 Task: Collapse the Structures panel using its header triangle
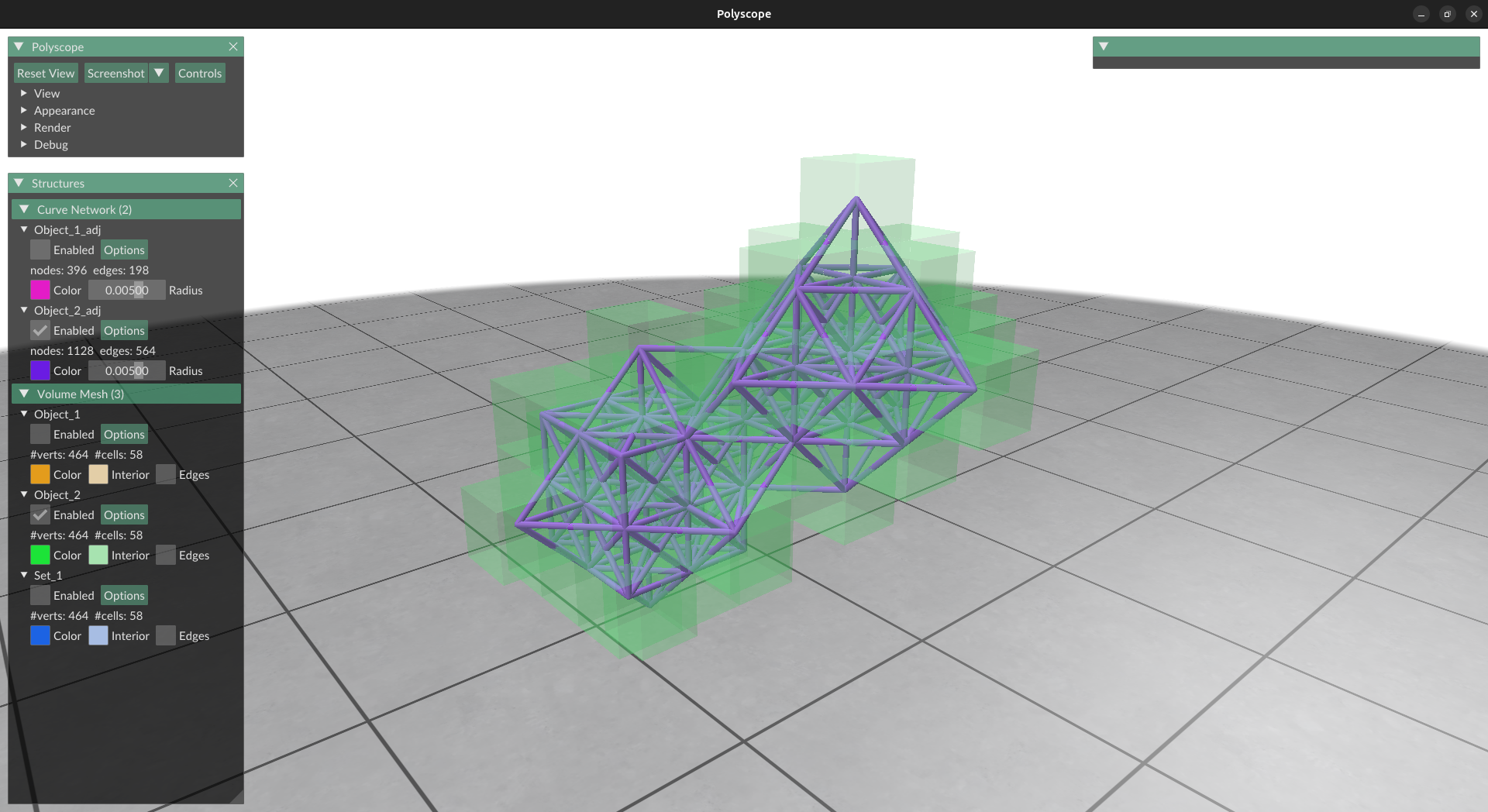point(19,183)
